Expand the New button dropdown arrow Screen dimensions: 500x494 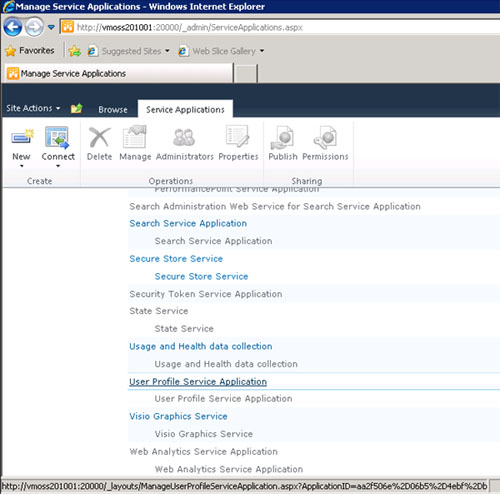click(22, 166)
